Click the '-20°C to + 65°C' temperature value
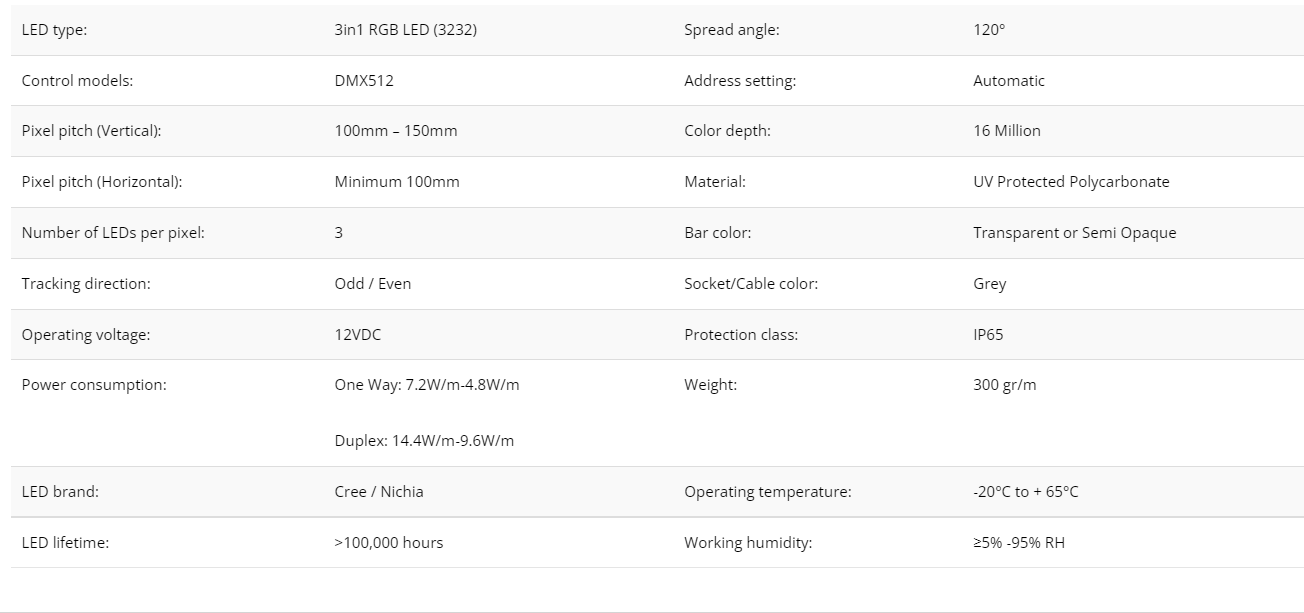 [1026, 492]
